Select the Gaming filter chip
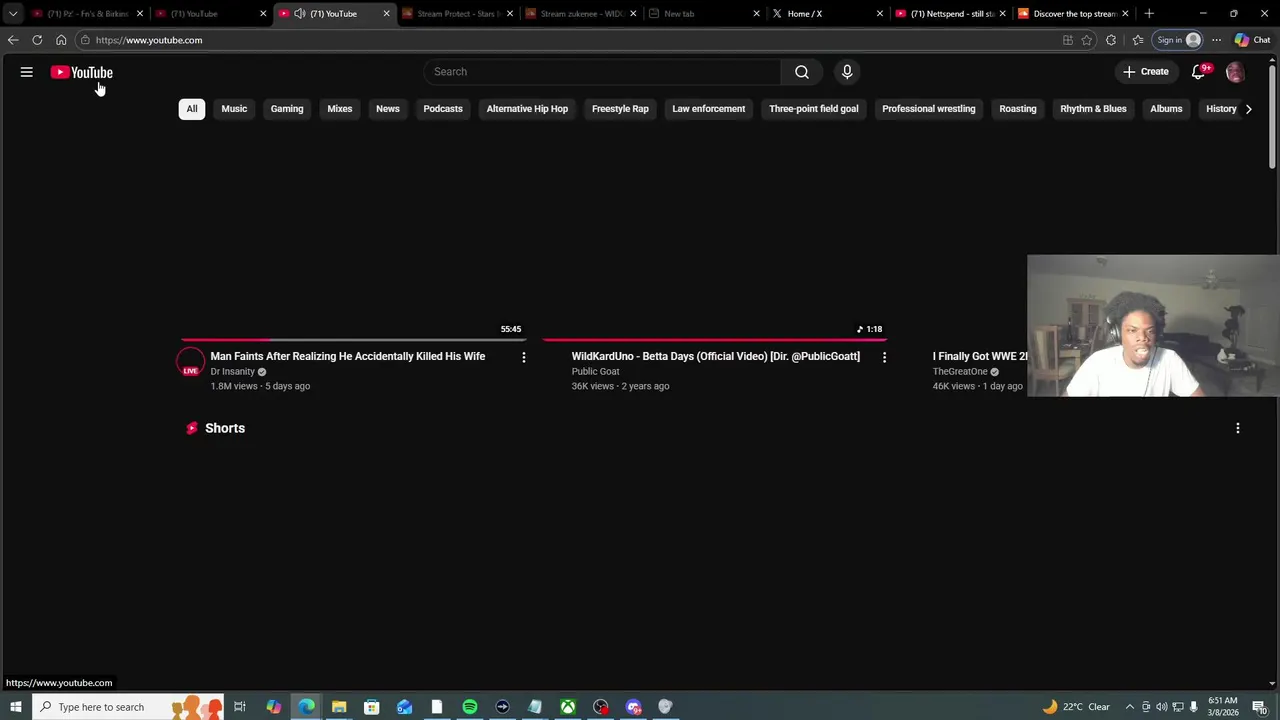Image resolution: width=1280 pixels, height=720 pixels. (x=287, y=109)
